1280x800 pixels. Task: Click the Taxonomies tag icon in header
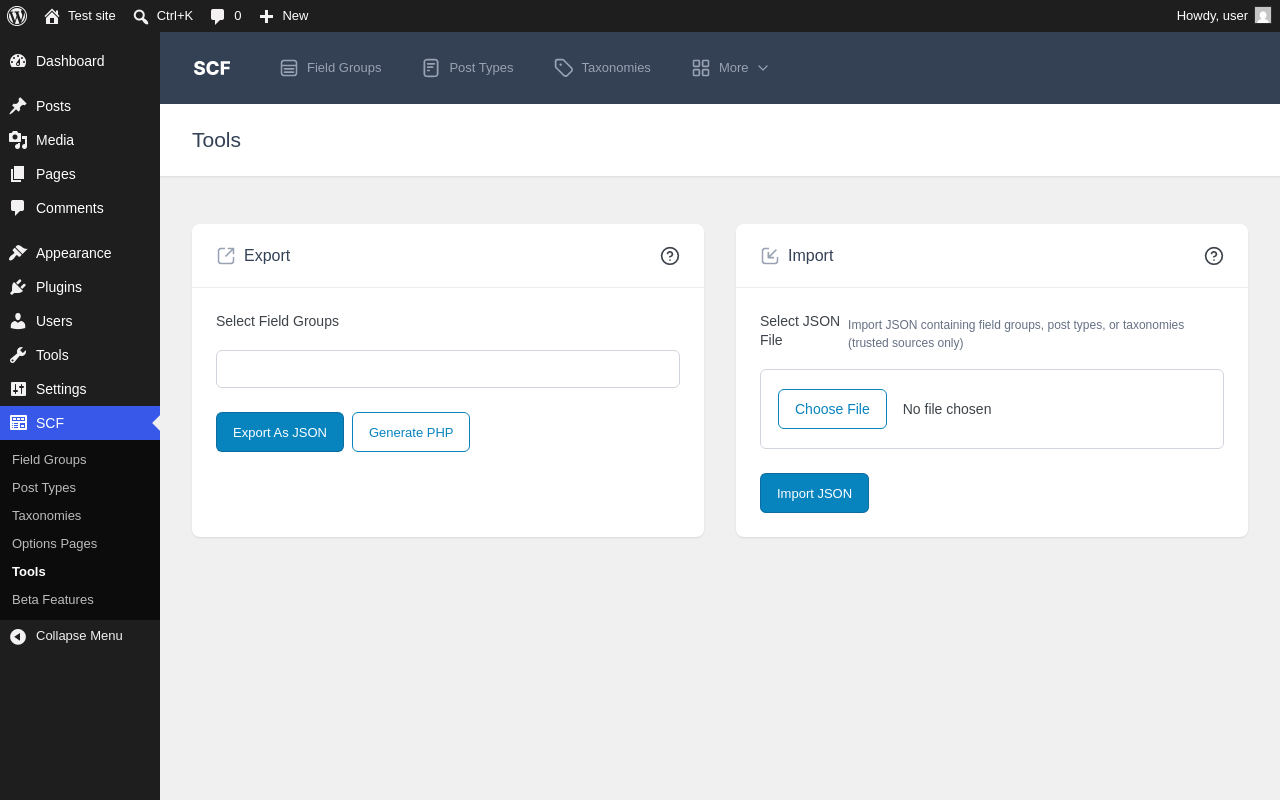pos(564,68)
